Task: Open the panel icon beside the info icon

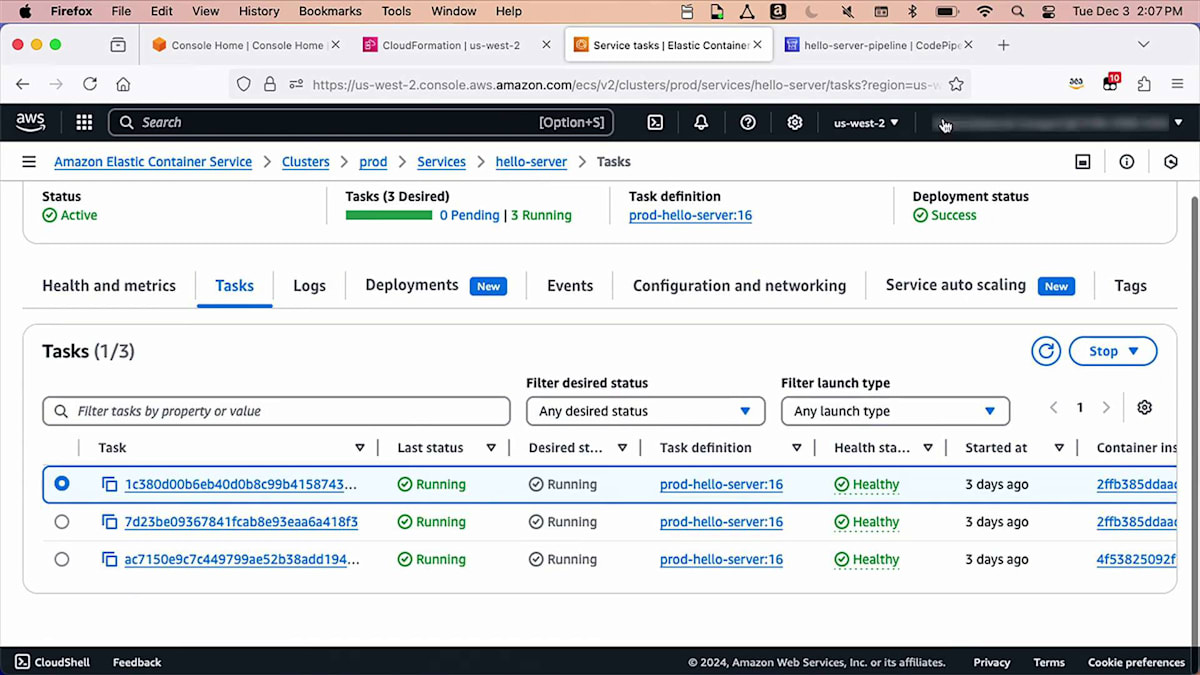Action: 1083,161
